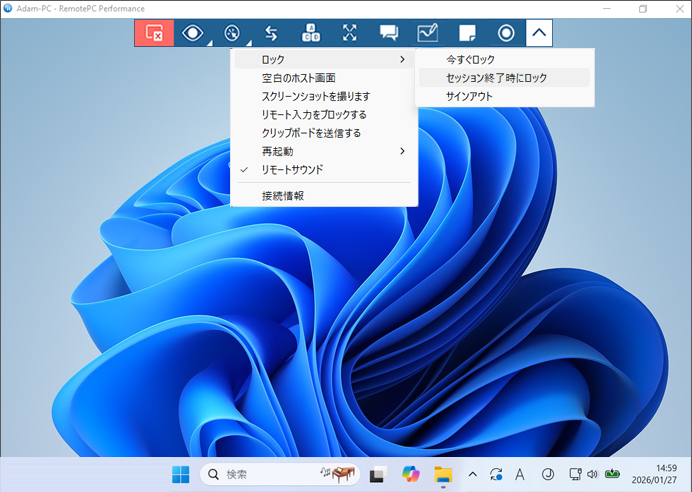Open the Windows Start button
692x492 pixels.
[181, 475]
